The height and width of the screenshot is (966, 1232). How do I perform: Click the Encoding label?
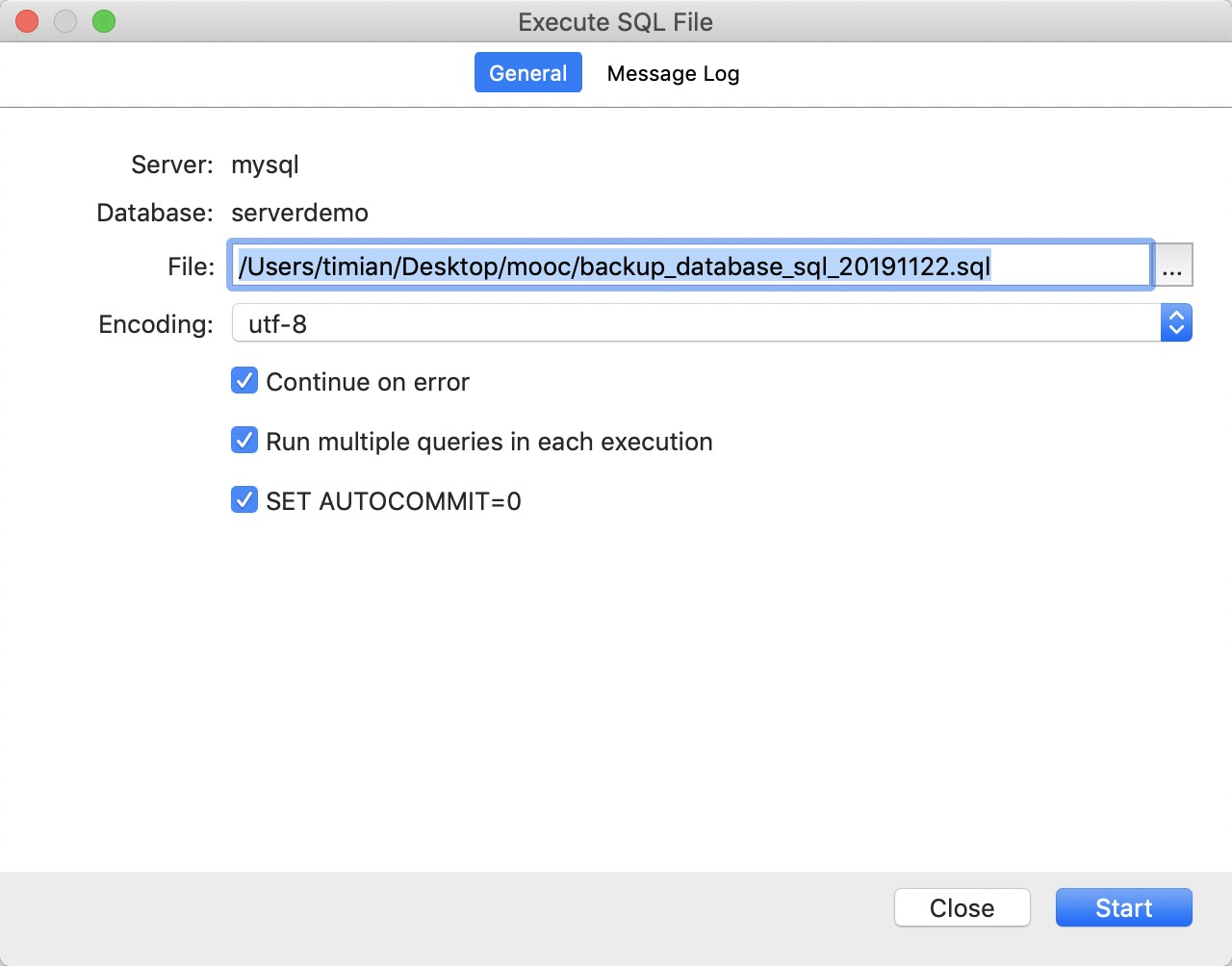[x=156, y=324]
